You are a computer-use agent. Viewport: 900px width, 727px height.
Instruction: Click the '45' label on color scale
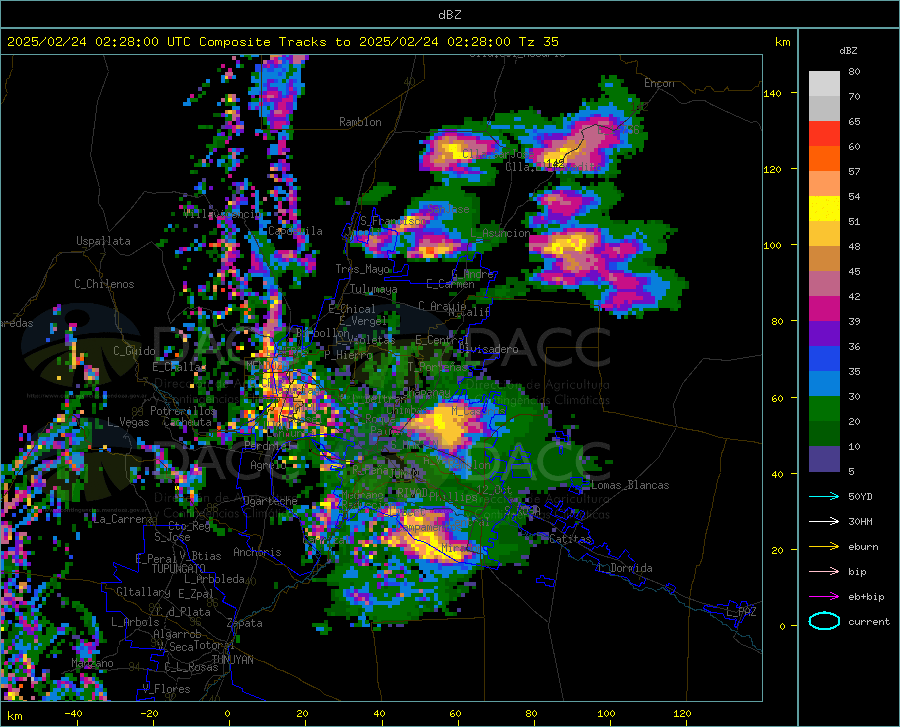pos(854,271)
